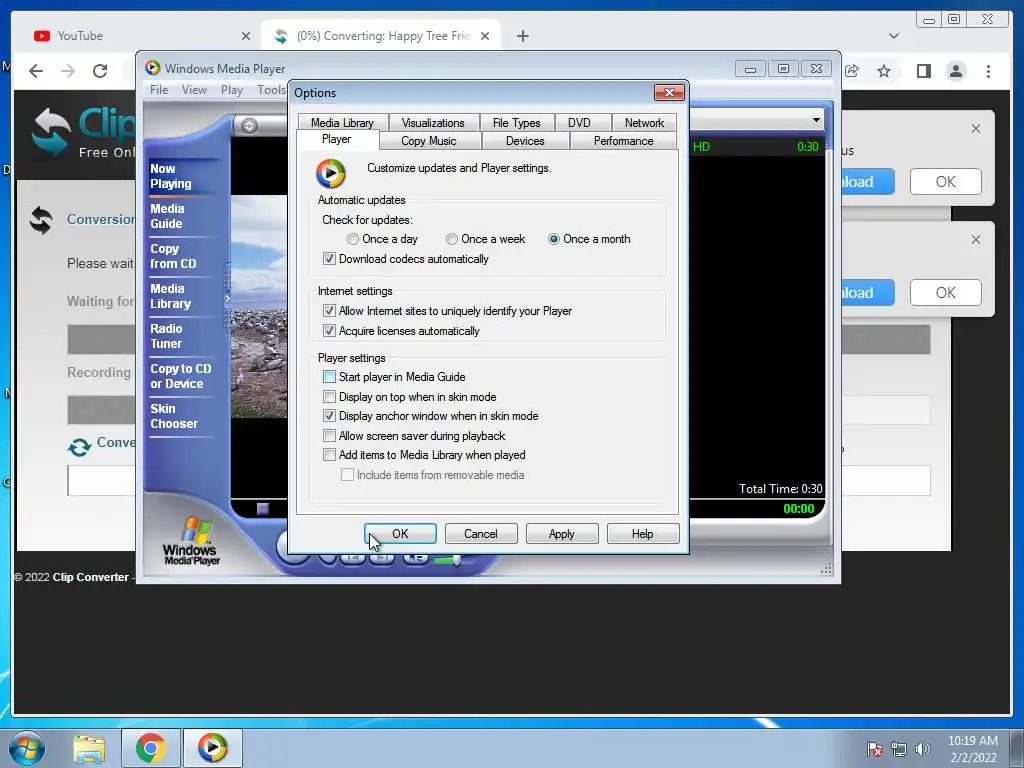Screen dimensions: 1024x768
Task: Click the YouTube tab favicon
Action: 42,36
